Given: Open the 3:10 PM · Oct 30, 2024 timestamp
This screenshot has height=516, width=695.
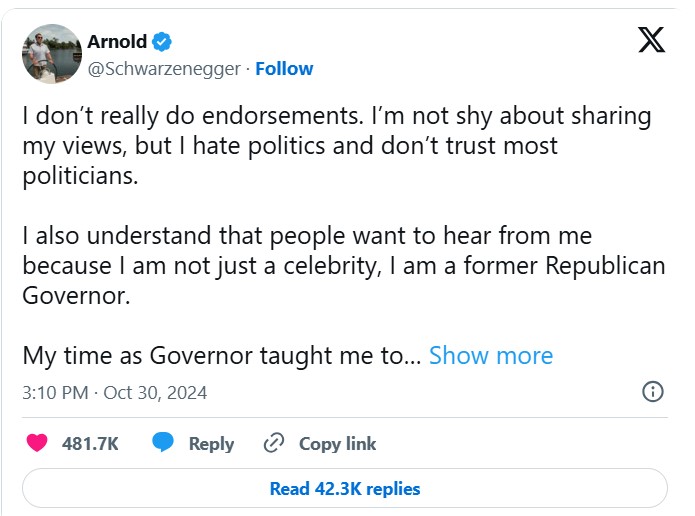Looking at the screenshot, I should tap(115, 392).
